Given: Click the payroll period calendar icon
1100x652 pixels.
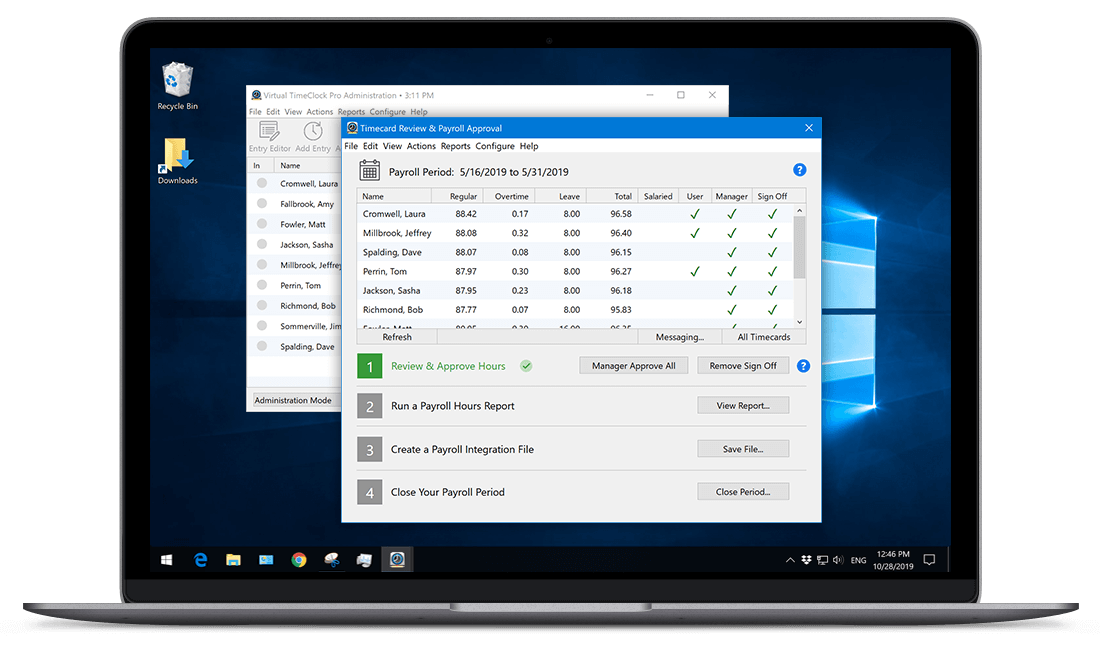Looking at the screenshot, I should point(369,171).
